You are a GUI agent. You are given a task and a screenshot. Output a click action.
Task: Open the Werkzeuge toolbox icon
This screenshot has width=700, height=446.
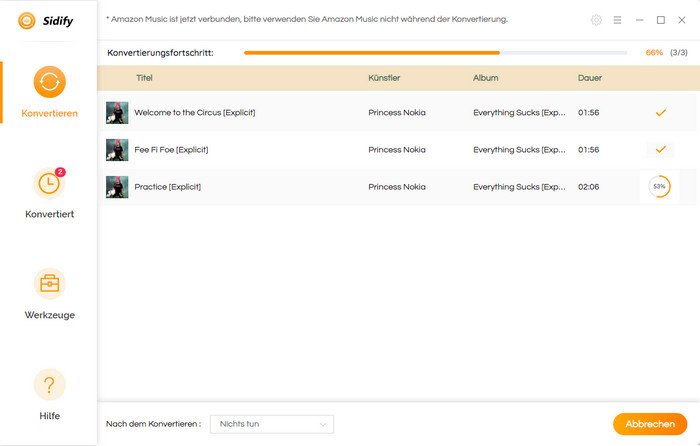pos(49,284)
